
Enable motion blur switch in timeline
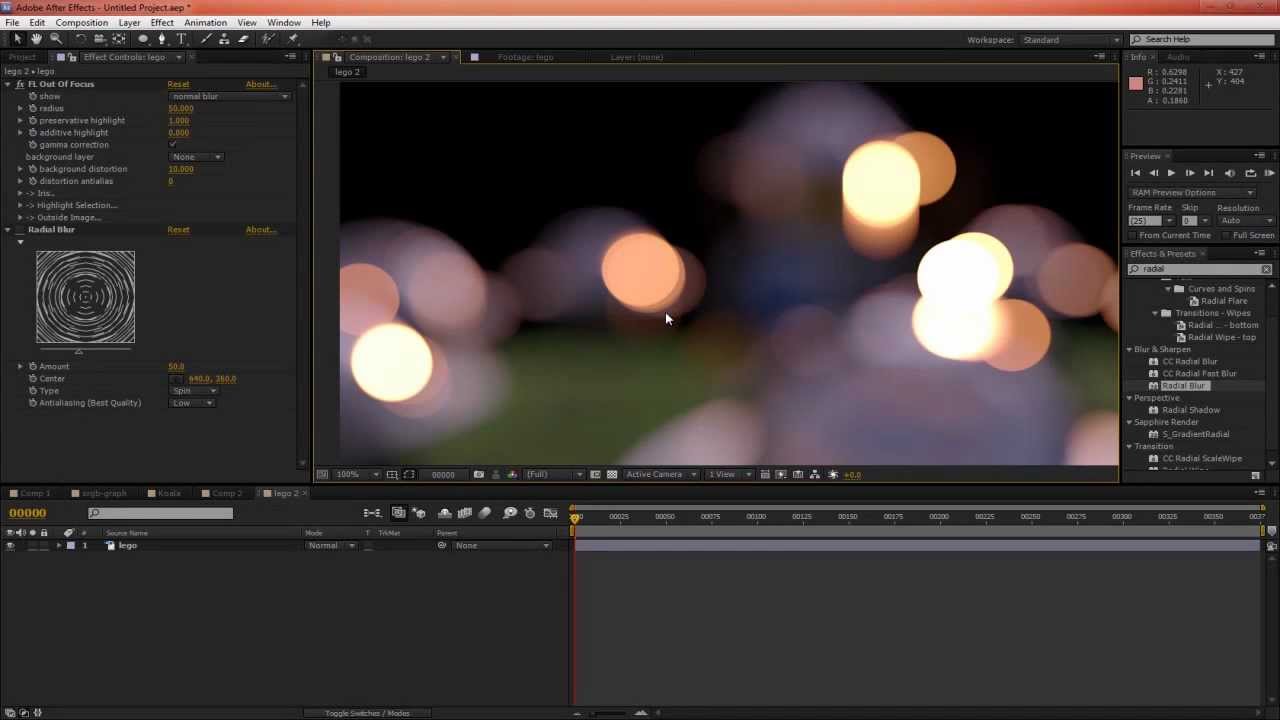tap(484, 513)
